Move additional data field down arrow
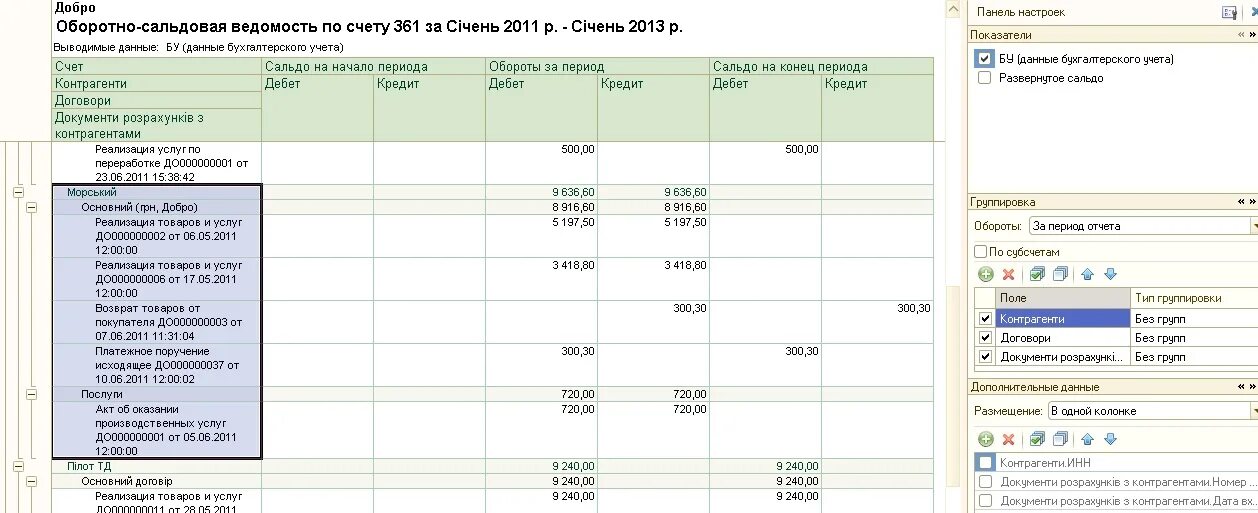Viewport: 1258px width, 513px height. coord(1110,439)
